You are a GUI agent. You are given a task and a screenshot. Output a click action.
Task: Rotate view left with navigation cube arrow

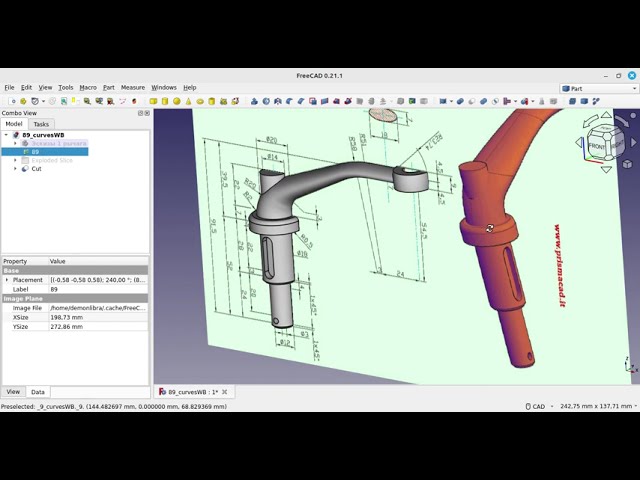(x=579, y=142)
